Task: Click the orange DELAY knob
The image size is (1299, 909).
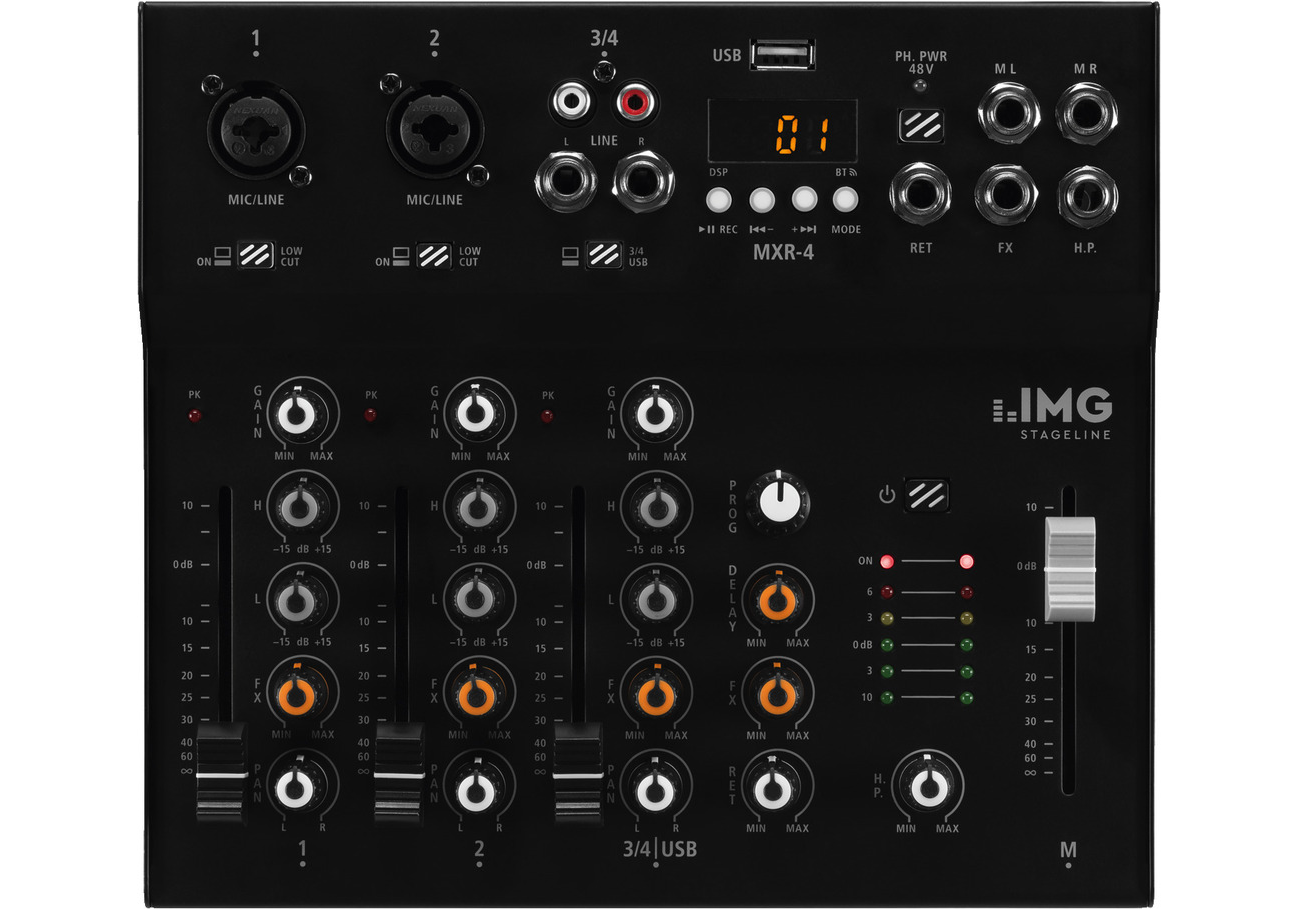Action: 777,600
